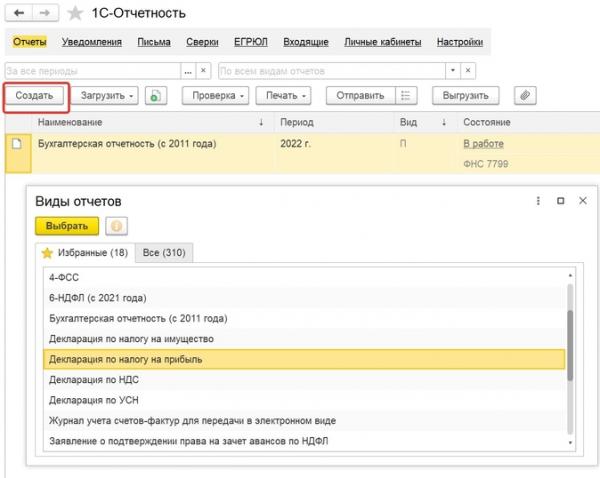Select Журнал учета счетов-фактур row
The height and width of the screenshot is (478, 600).
tap(304, 421)
